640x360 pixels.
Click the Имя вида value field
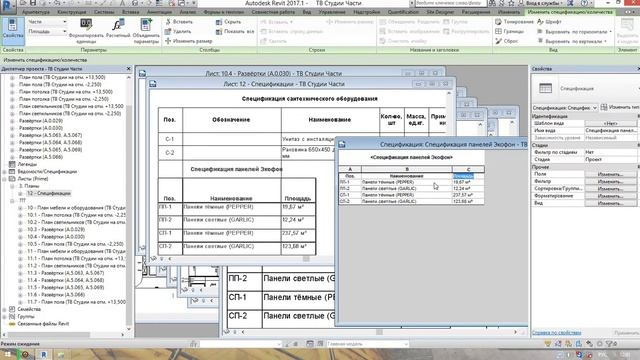(x=611, y=131)
